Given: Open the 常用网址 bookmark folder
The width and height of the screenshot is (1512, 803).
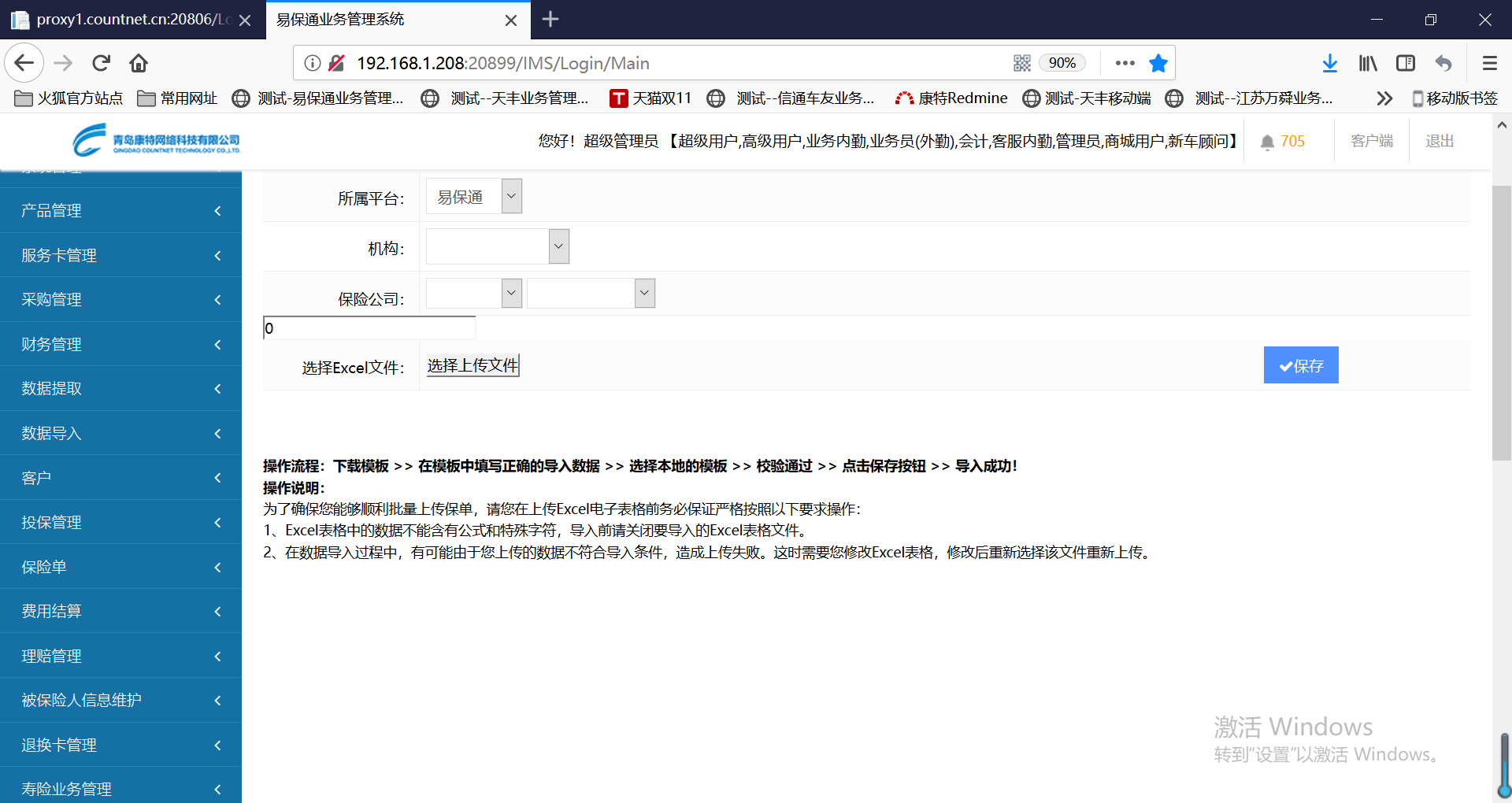Looking at the screenshot, I should (177, 98).
